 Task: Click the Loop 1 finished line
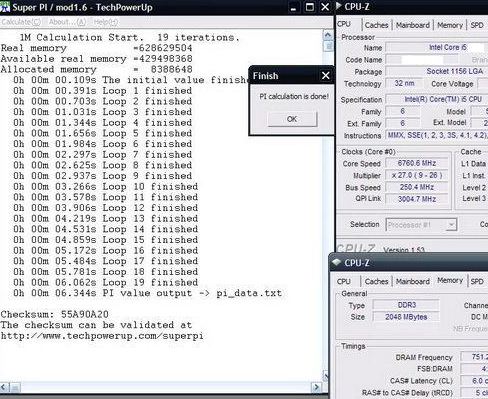tap(103, 91)
